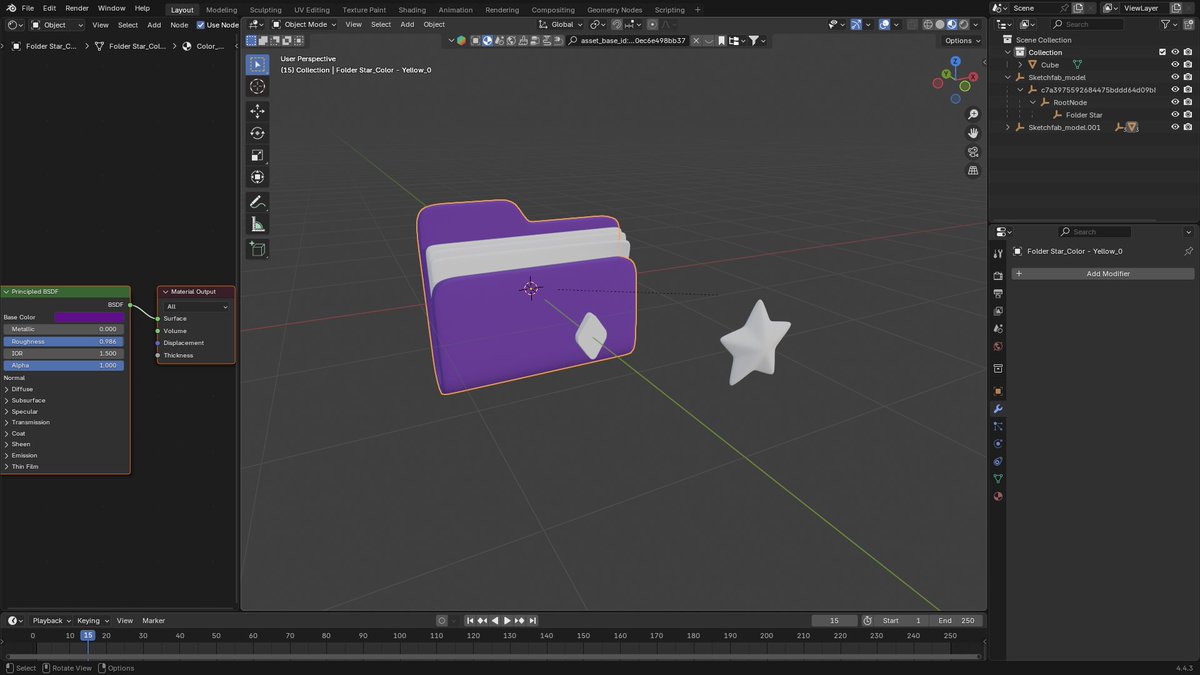Screen dimensions: 1200x675
Task: Hide Folder Star using its eye icon
Action: point(1175,115)
